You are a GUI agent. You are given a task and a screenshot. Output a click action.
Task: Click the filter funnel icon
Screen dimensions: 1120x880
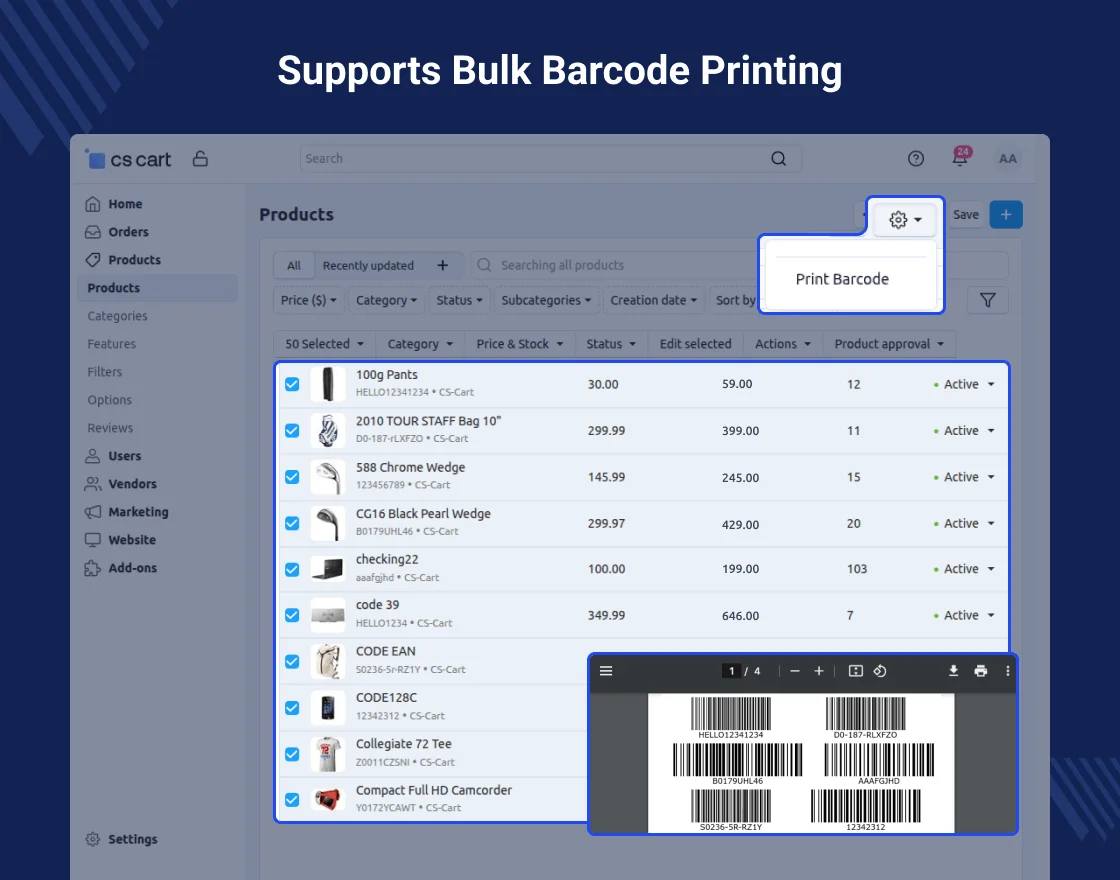(987, 300)
